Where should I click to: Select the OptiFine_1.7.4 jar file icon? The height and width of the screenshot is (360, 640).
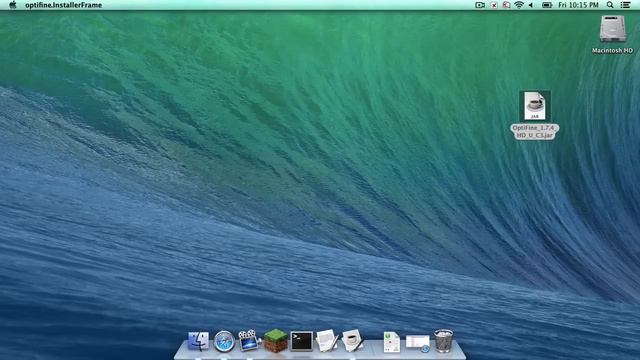(x=535, y=106)
